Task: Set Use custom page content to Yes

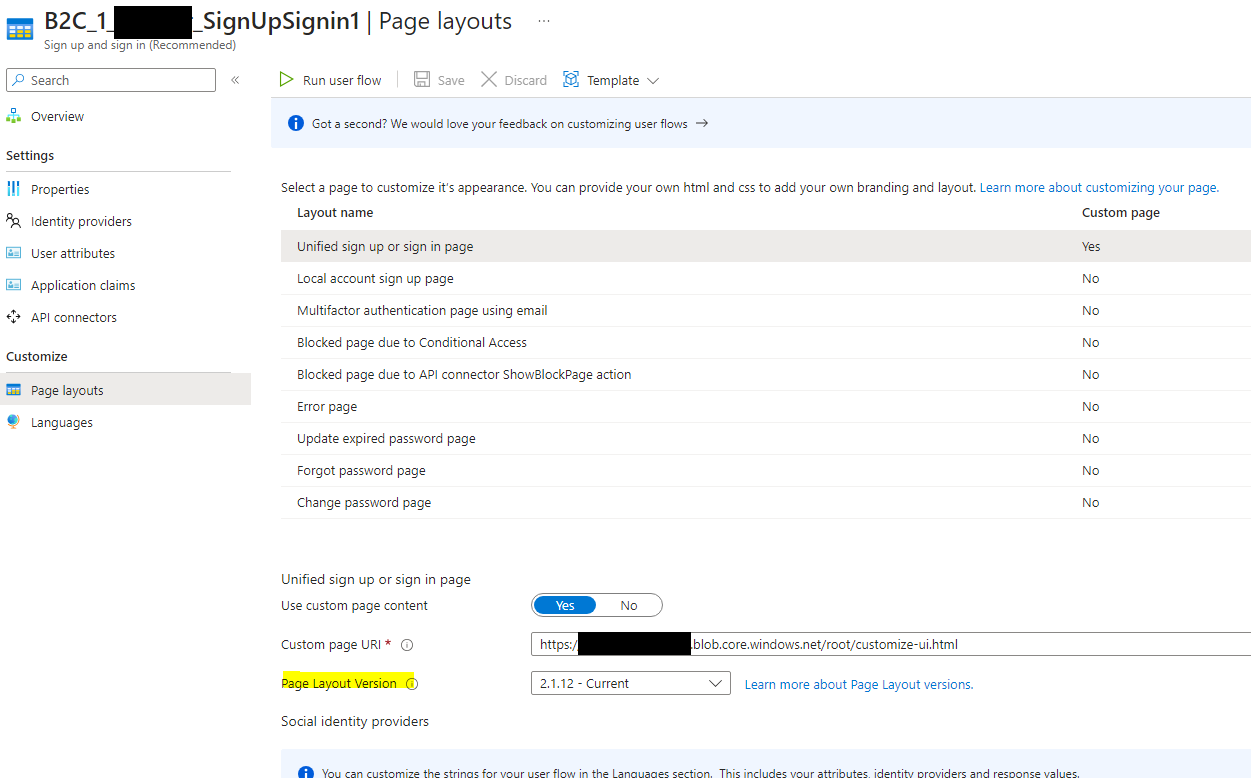Action: (x=565, y=605)
